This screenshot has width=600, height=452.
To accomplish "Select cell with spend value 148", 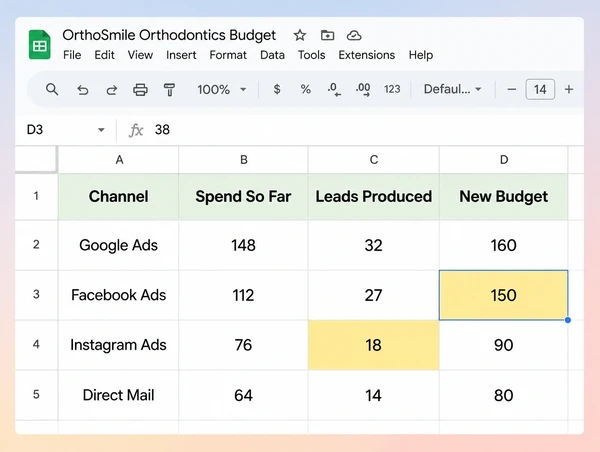I will click(x=243, y=245).
